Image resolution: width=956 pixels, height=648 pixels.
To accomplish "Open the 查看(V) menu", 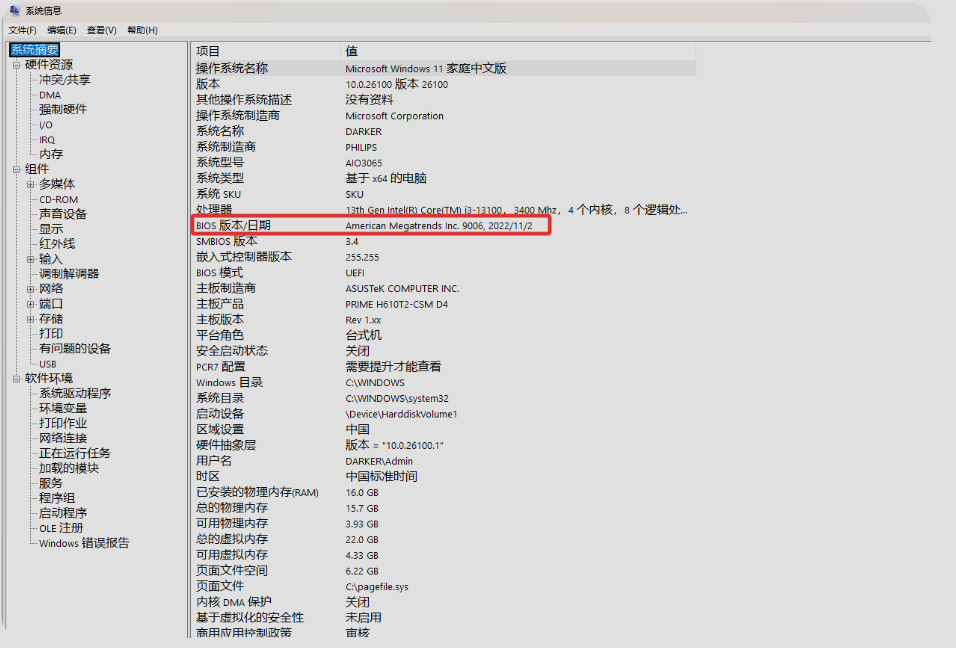I will [x=101, y=30].
